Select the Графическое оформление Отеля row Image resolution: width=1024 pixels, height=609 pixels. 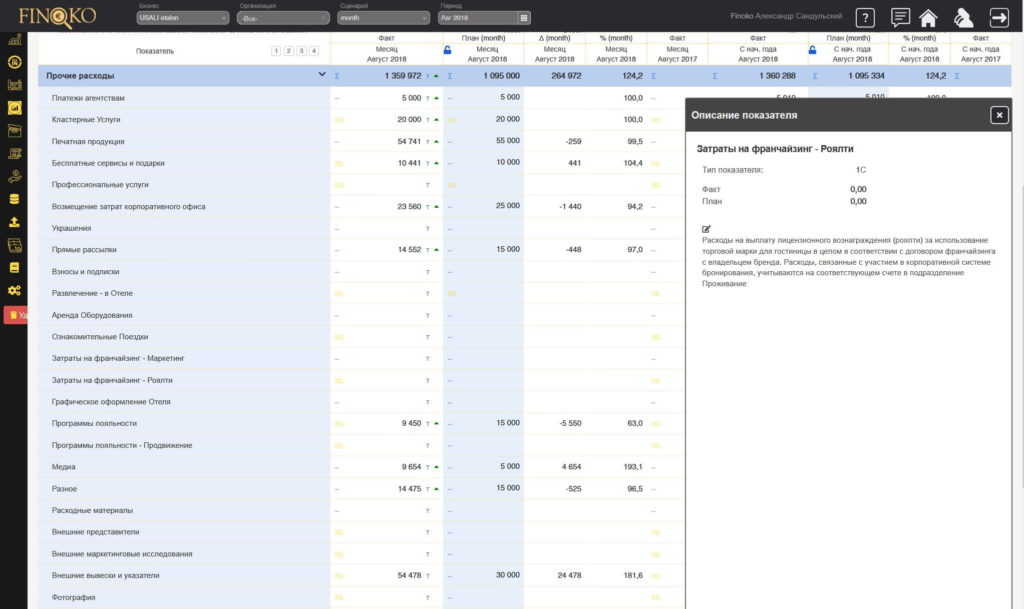click(185, 401)
